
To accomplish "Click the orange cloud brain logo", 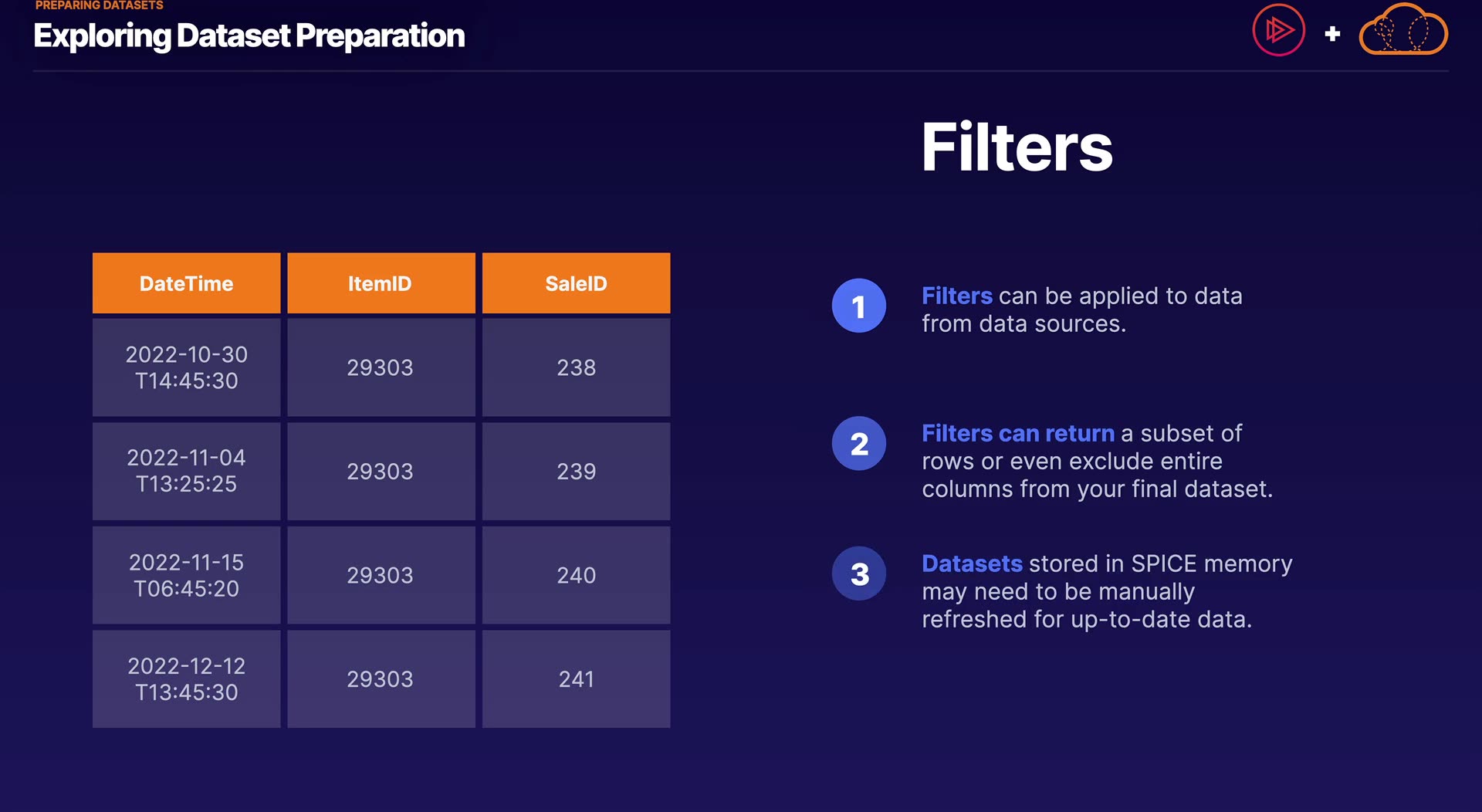I will (1402, 31).
